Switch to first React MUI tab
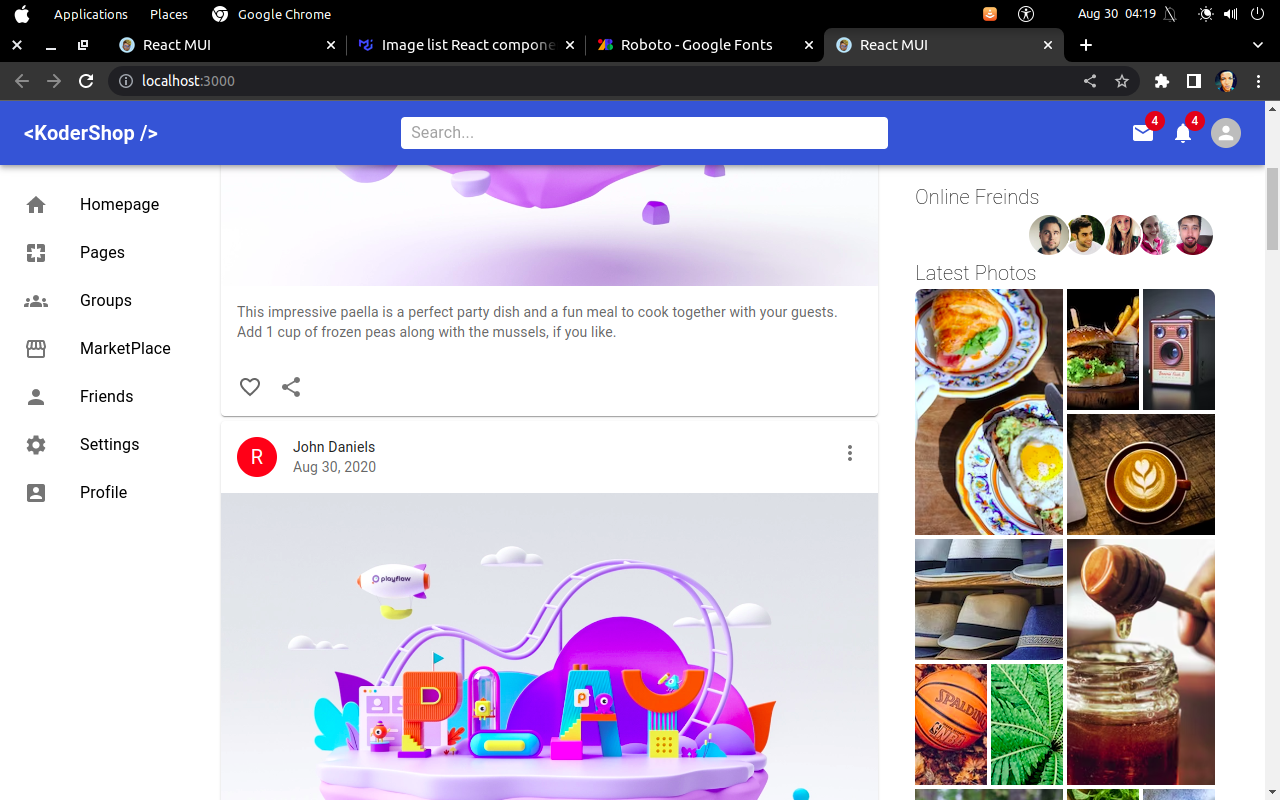1280x800 pixels. [x=227, y=45]
